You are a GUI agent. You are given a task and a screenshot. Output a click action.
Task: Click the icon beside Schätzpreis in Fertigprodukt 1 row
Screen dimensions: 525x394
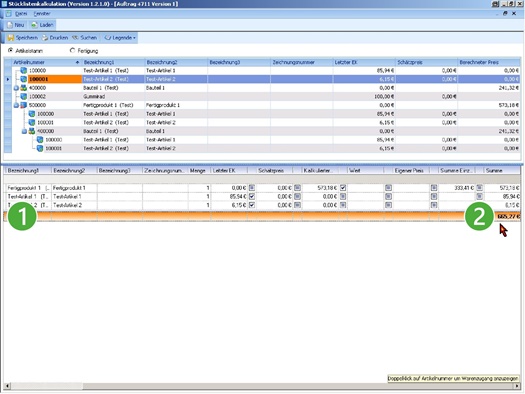pyautogui.click(x=297, y=188)
